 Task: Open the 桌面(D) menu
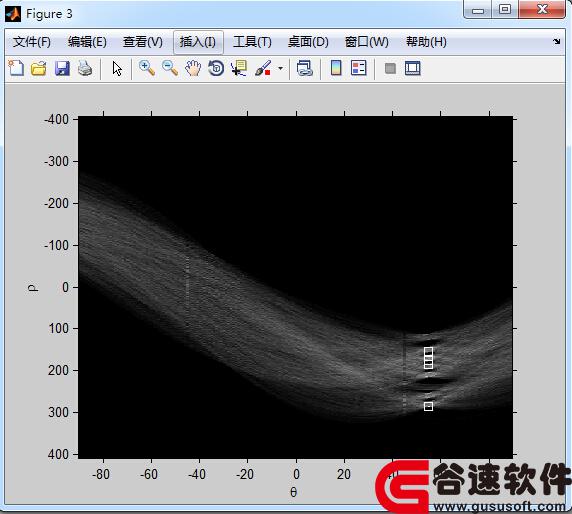click(x=308, y=42)
